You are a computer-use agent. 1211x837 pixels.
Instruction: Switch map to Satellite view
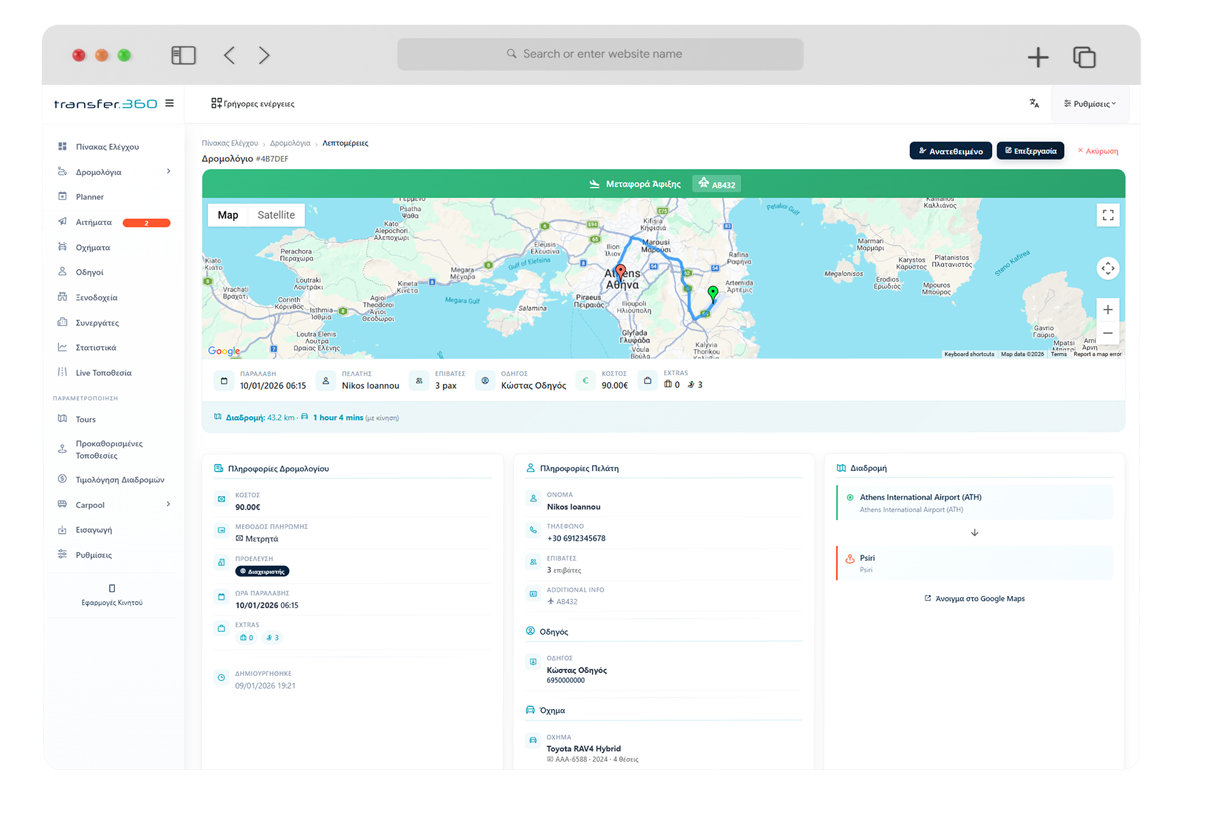276,215
